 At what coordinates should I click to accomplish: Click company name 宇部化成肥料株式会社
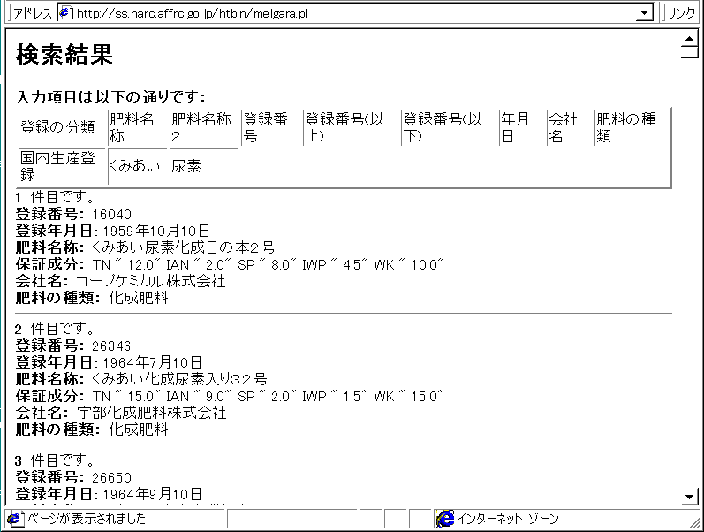pos(121,413)
